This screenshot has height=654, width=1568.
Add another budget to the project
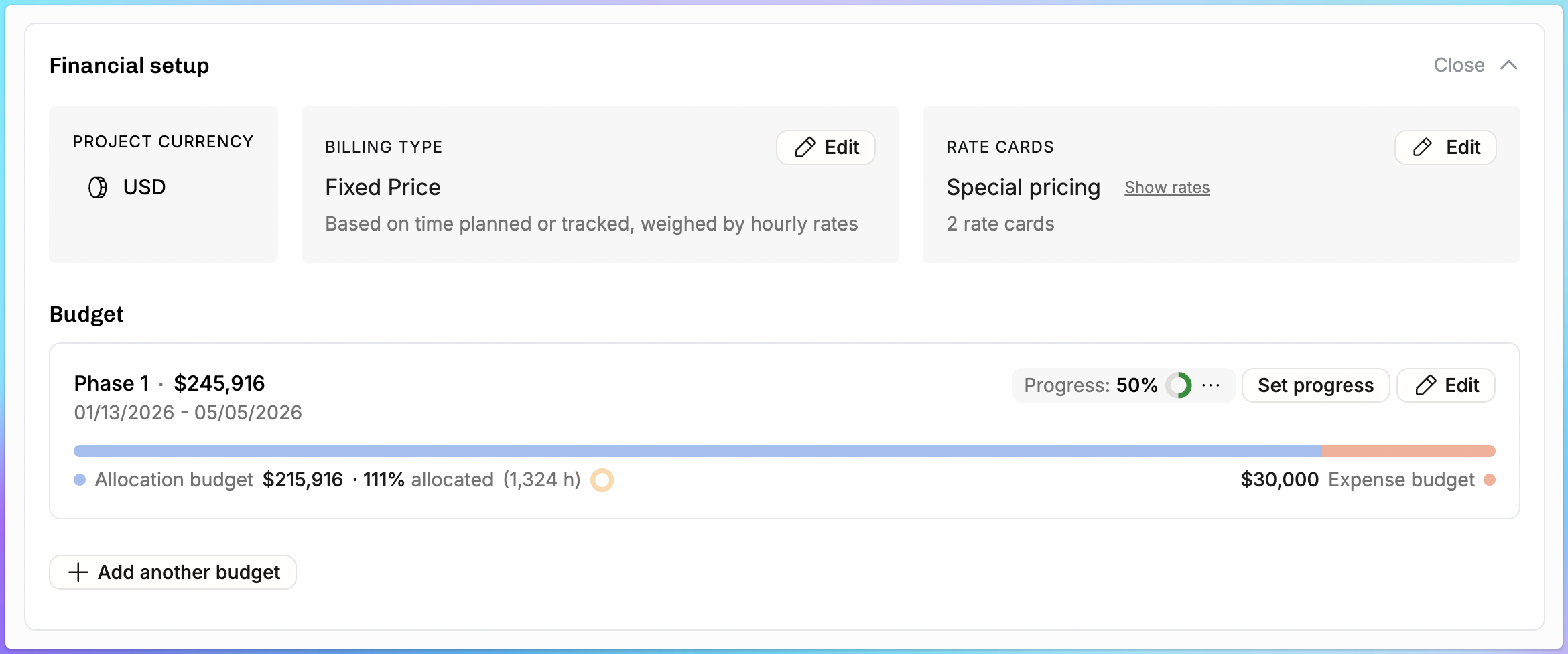(x=173, y=572)
